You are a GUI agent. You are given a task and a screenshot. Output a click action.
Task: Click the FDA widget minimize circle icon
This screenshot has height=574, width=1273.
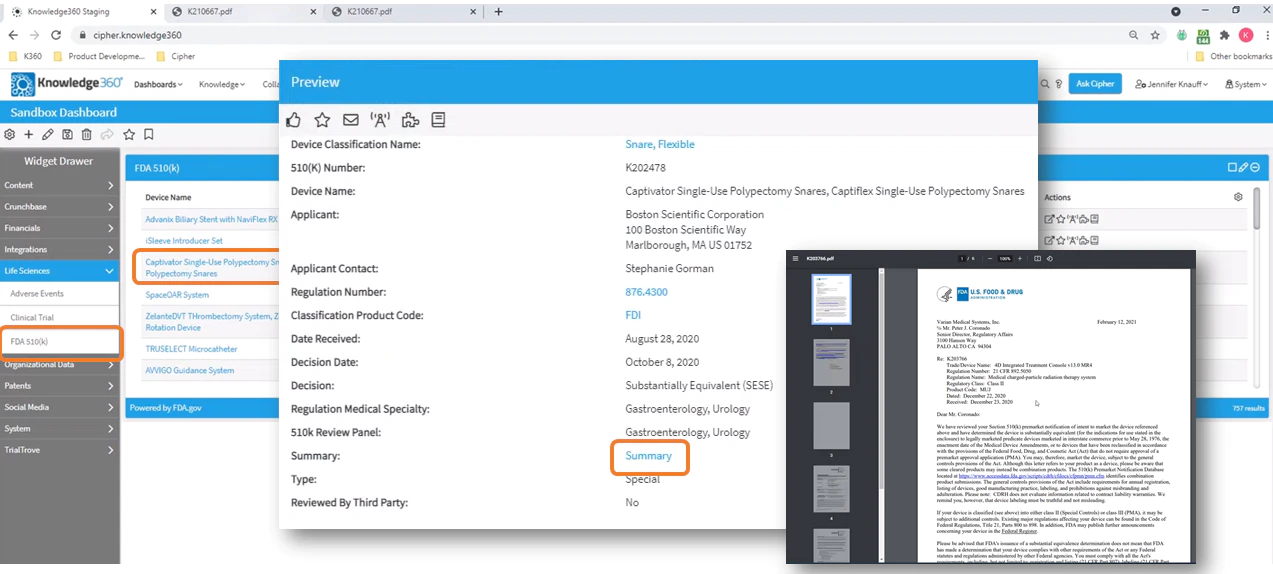tap(1255, 167)
